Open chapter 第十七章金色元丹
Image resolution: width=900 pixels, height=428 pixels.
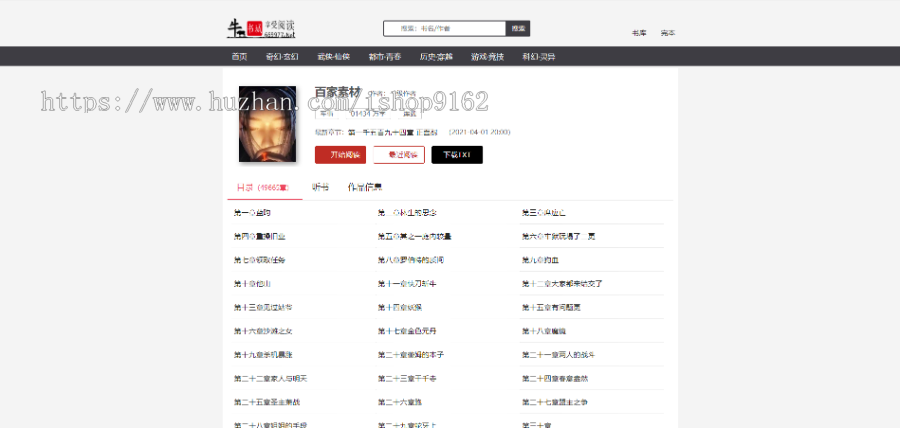[x=407, y=331]
